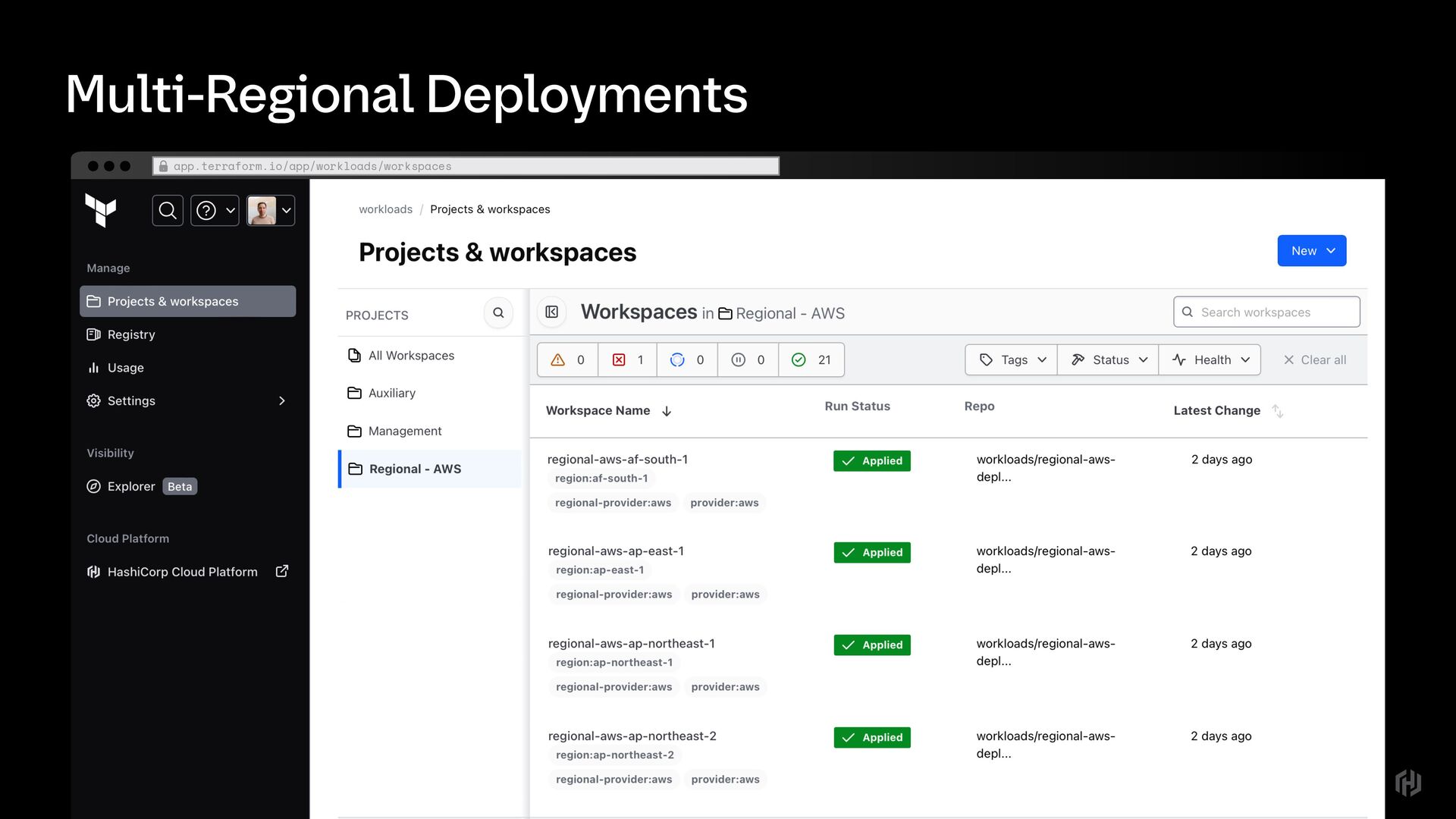The image size is (1456, 819).
Task: Open workspace regional-aws-ap-northeast-2
Action: [x=632, y=736]
